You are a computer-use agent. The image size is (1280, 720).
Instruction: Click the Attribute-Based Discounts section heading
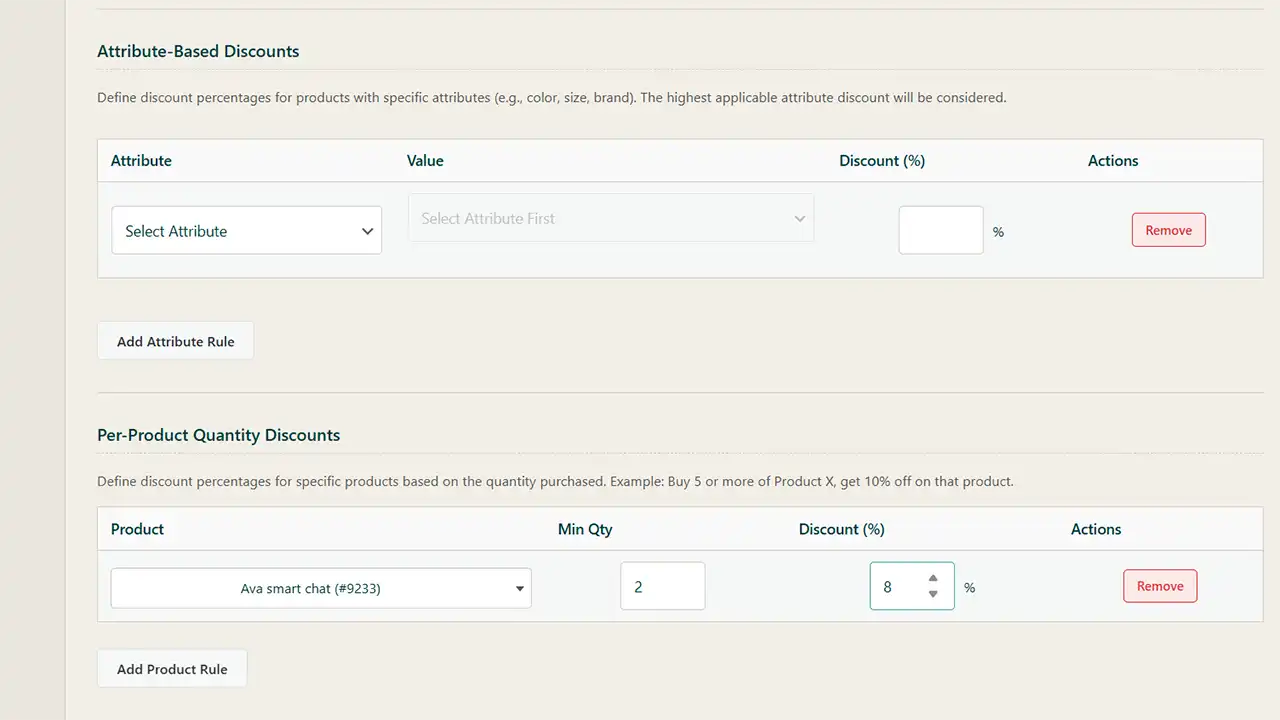click(198, 51)
